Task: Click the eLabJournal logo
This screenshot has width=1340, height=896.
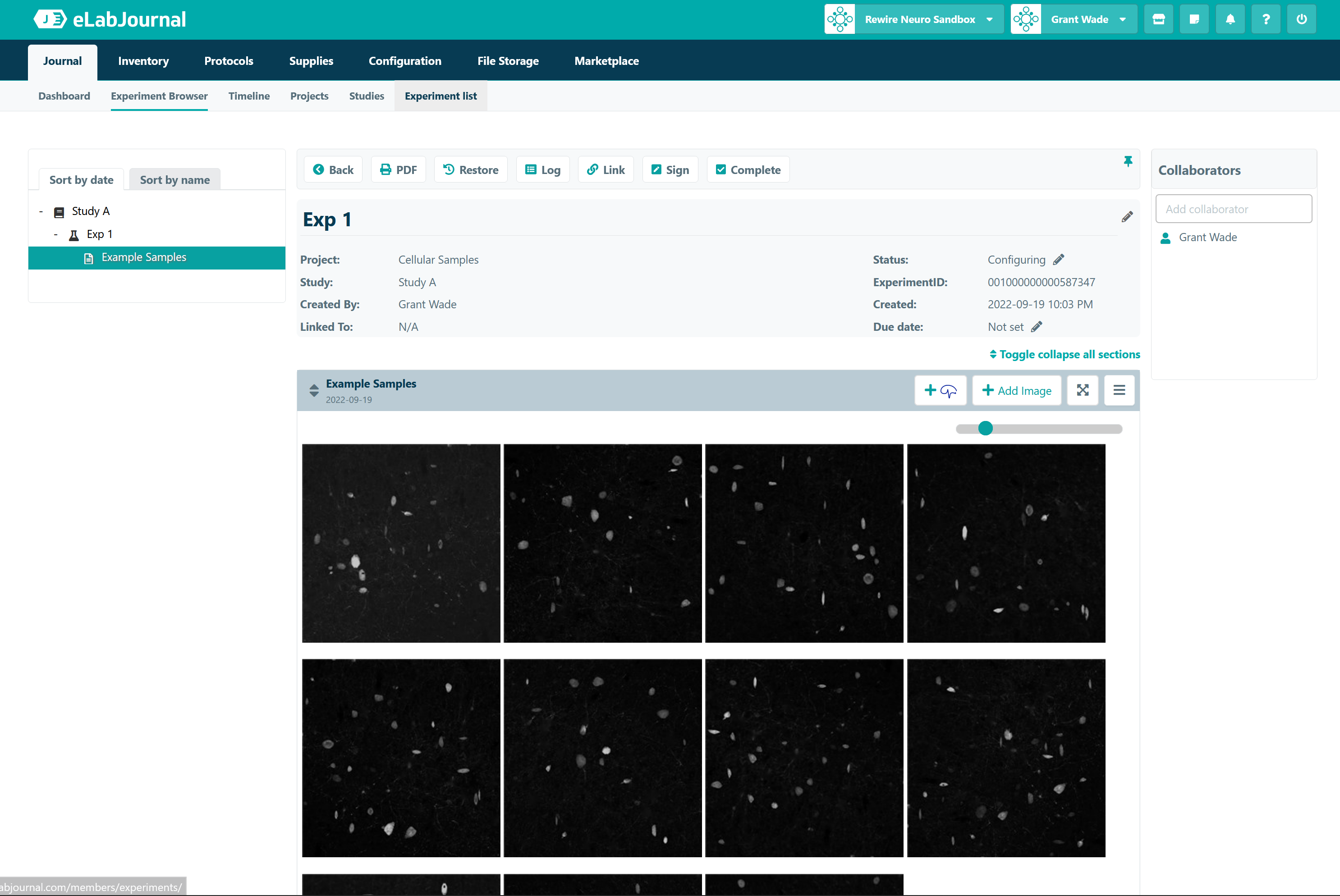Action: (109, 19)
